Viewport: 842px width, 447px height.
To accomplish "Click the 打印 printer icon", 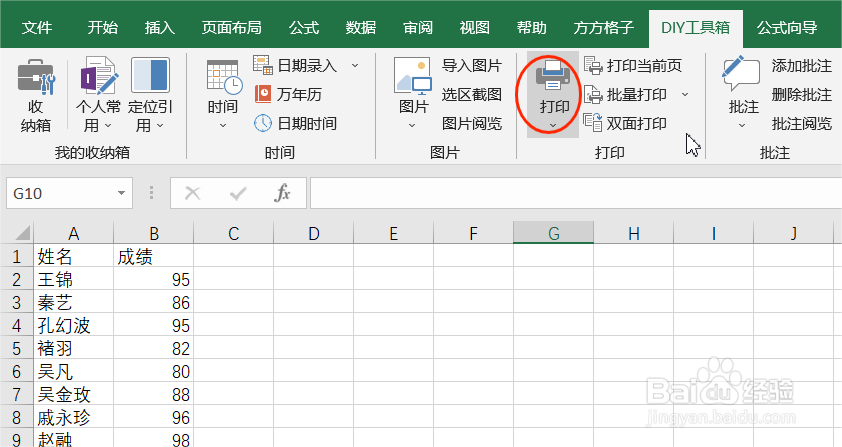I will click(553, 76).
